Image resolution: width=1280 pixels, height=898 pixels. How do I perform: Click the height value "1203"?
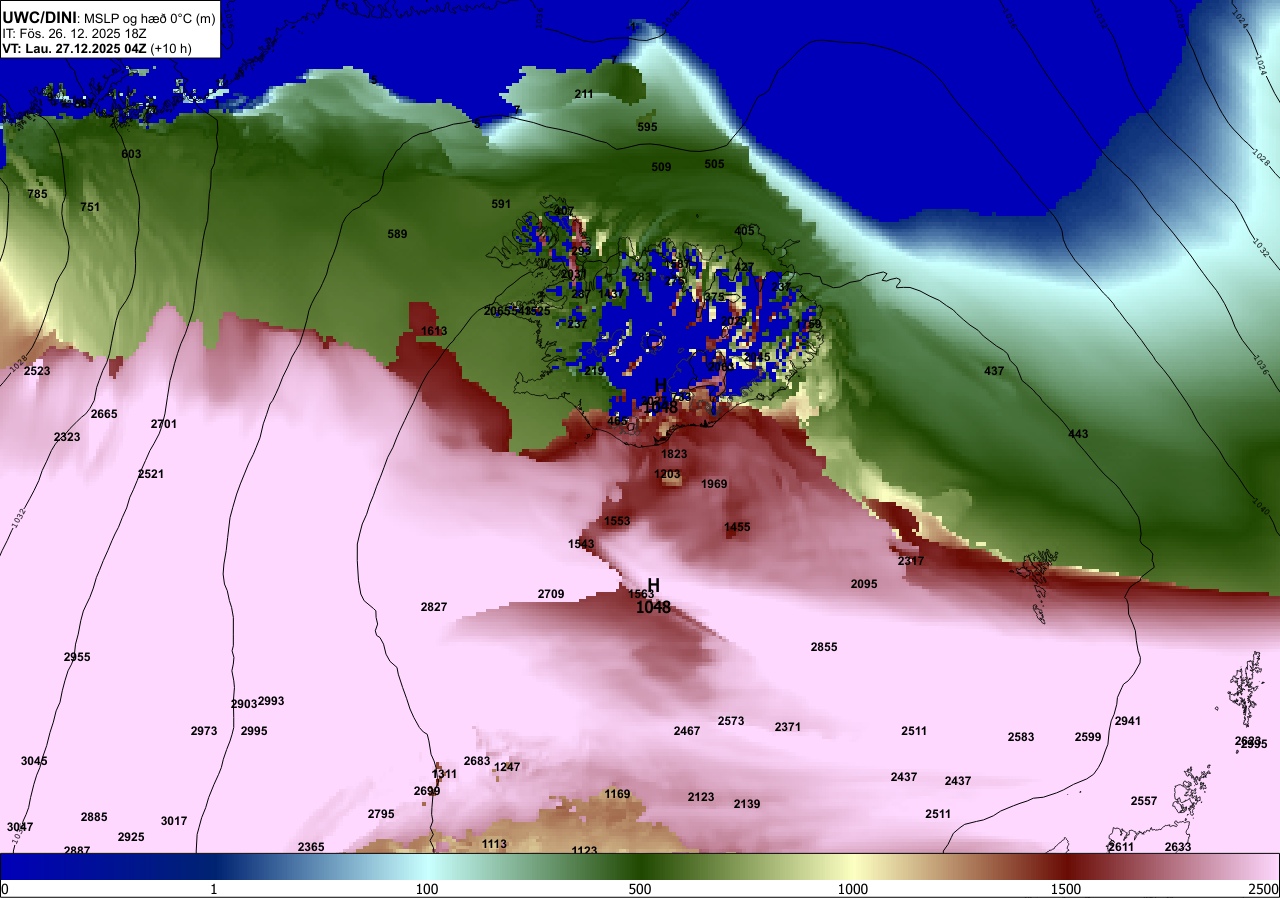pos(667,474)
